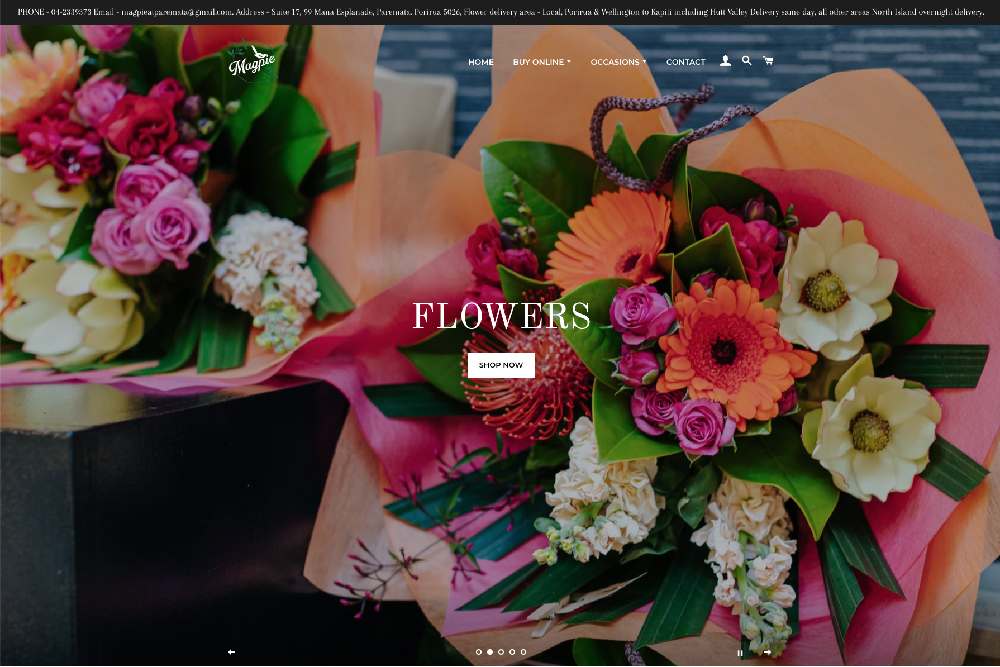Click the Shop Now button
1000x667 pixels.
click(x=501, y=365)
